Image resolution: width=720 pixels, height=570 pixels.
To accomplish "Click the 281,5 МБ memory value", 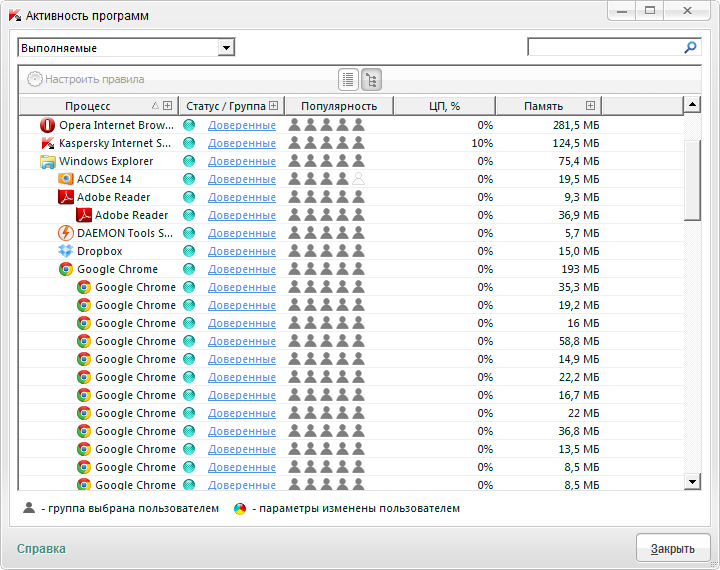I will tap(576, 125).
